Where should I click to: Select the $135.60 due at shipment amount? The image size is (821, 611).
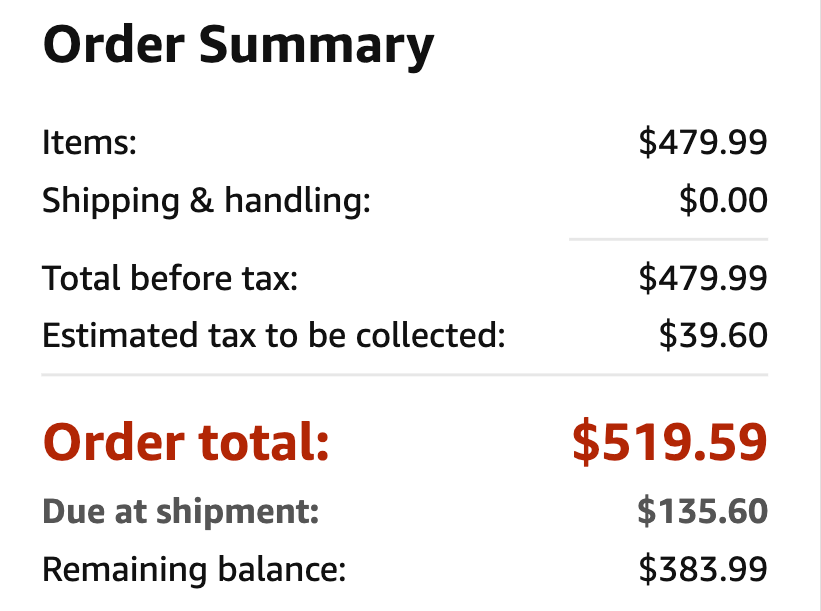point(703,513)
